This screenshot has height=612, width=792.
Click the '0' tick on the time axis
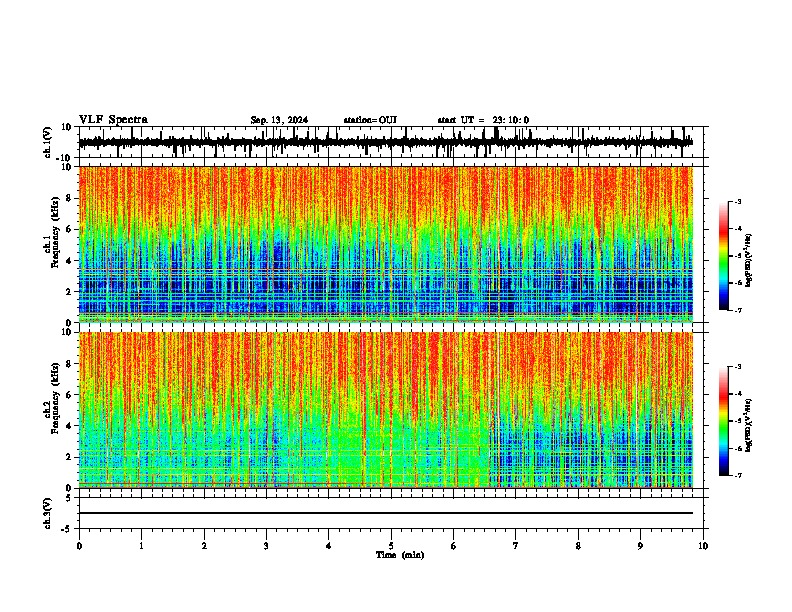pyautogui.click(x=79, y=546)
